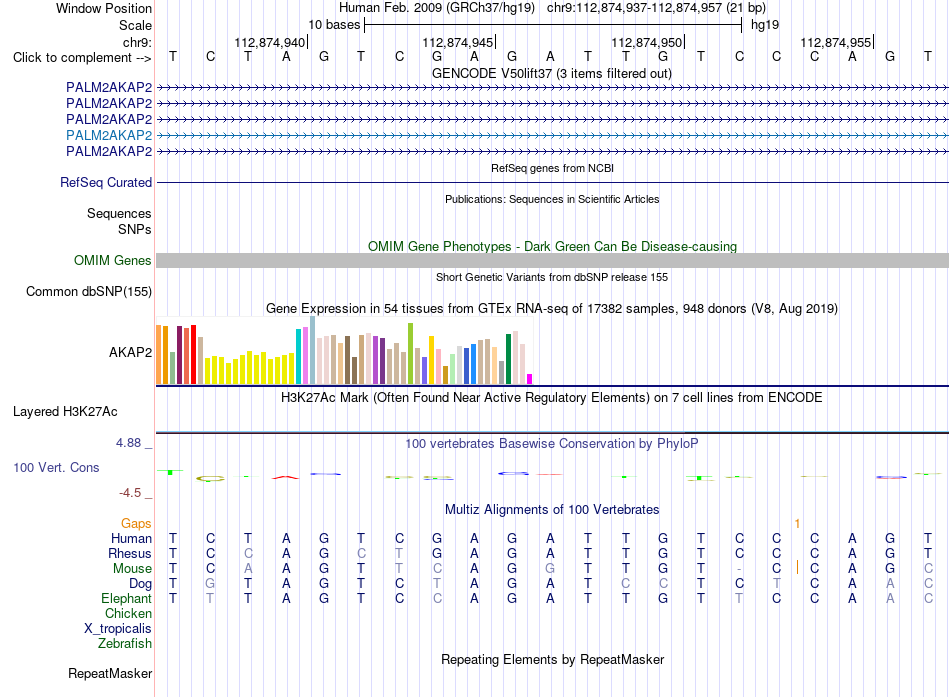Click the '10 bases' scale label
Image resolution: width=950 pixels, height=697 pixels.
[x=334, y=25]
